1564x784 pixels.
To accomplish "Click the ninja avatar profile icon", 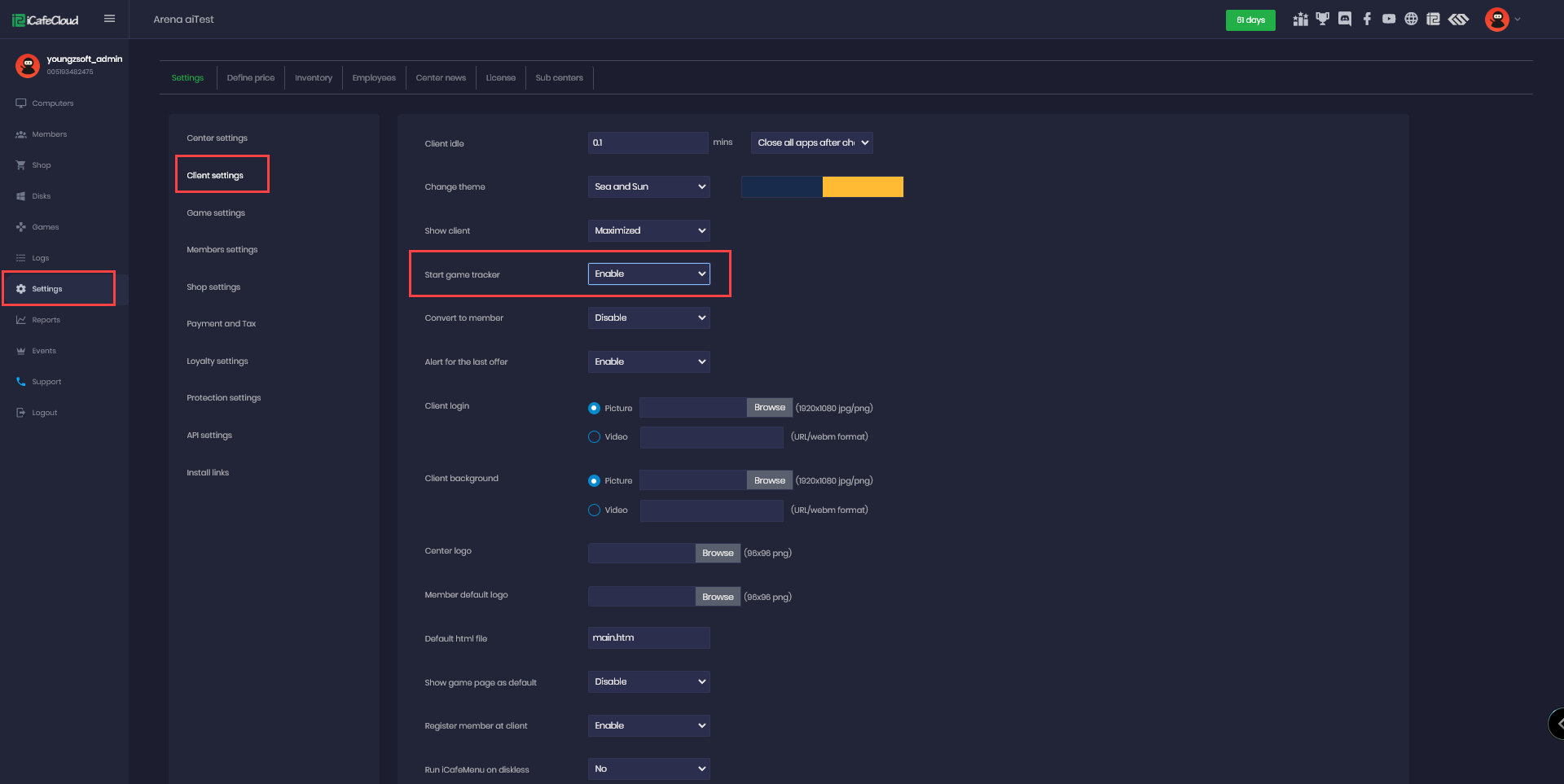I will pos(1496,20).
